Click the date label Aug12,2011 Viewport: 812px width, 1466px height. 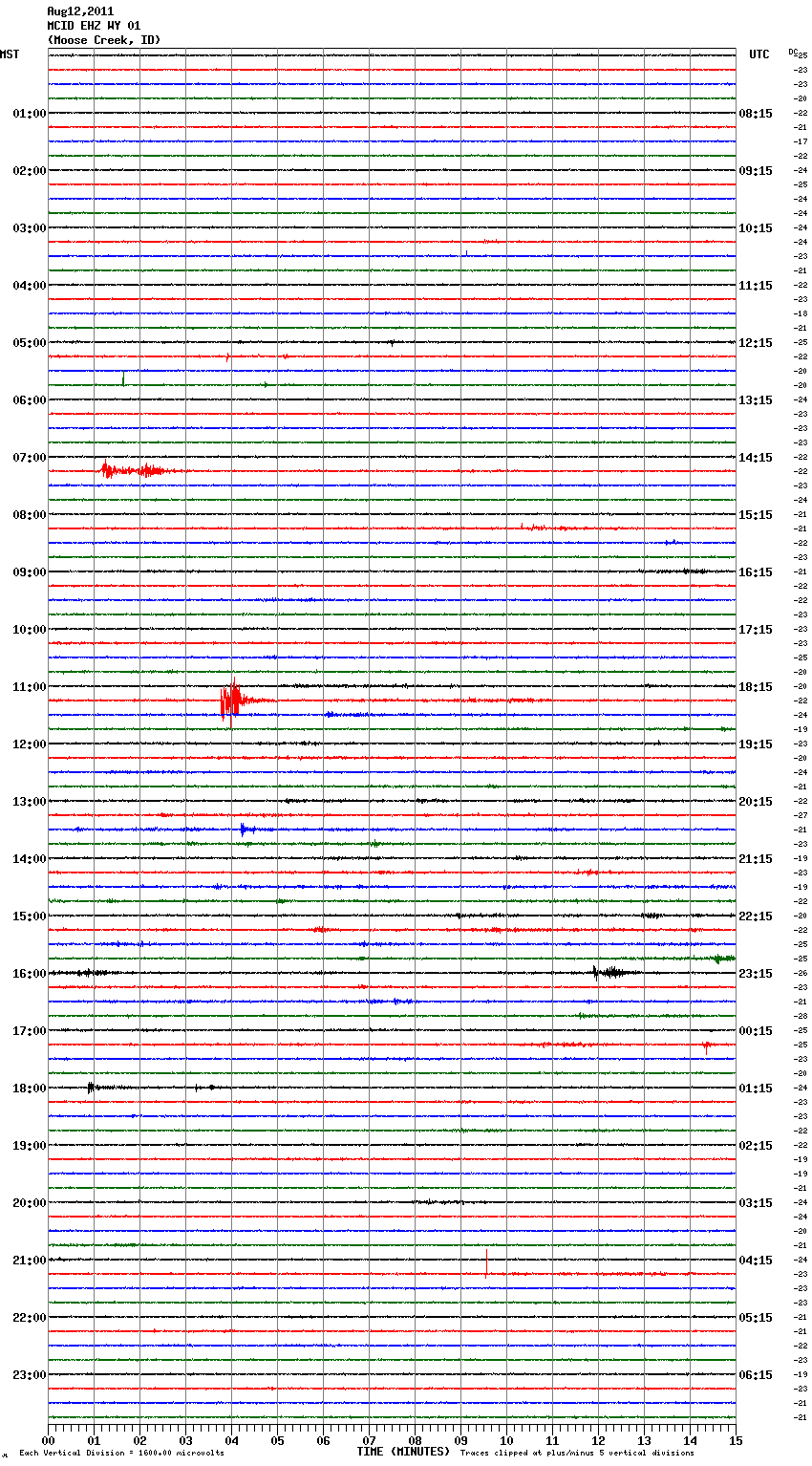(x=80, y=11)
